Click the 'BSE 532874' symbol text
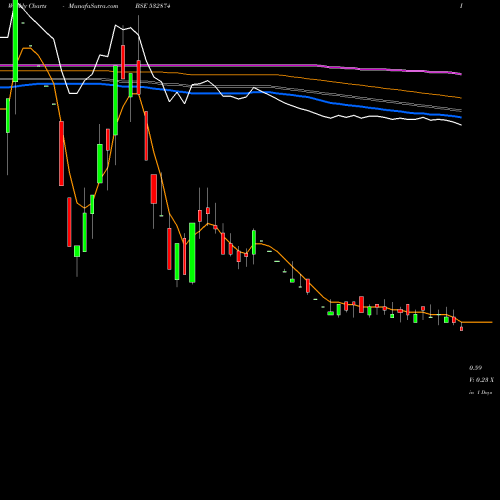The height and width of the screenshot is (500, 500). 153,6
